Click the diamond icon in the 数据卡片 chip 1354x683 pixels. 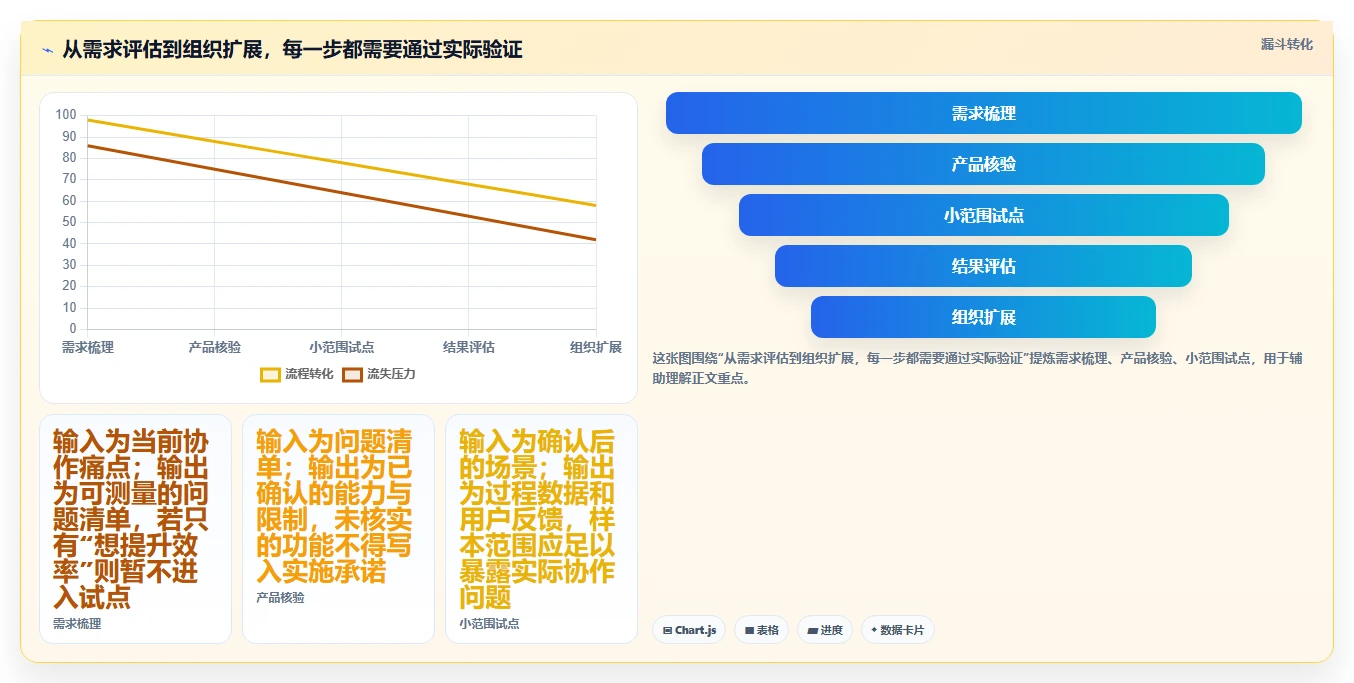[x=874, y=630]
